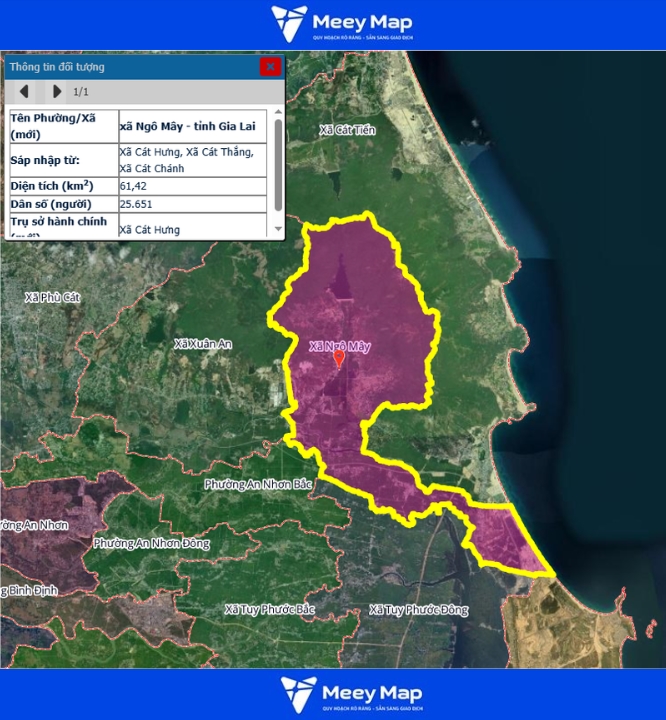Click the xã Ngô Mây - tỉnh Gia Lai cell
Viewport: 666px width, 720px height.
192,126
